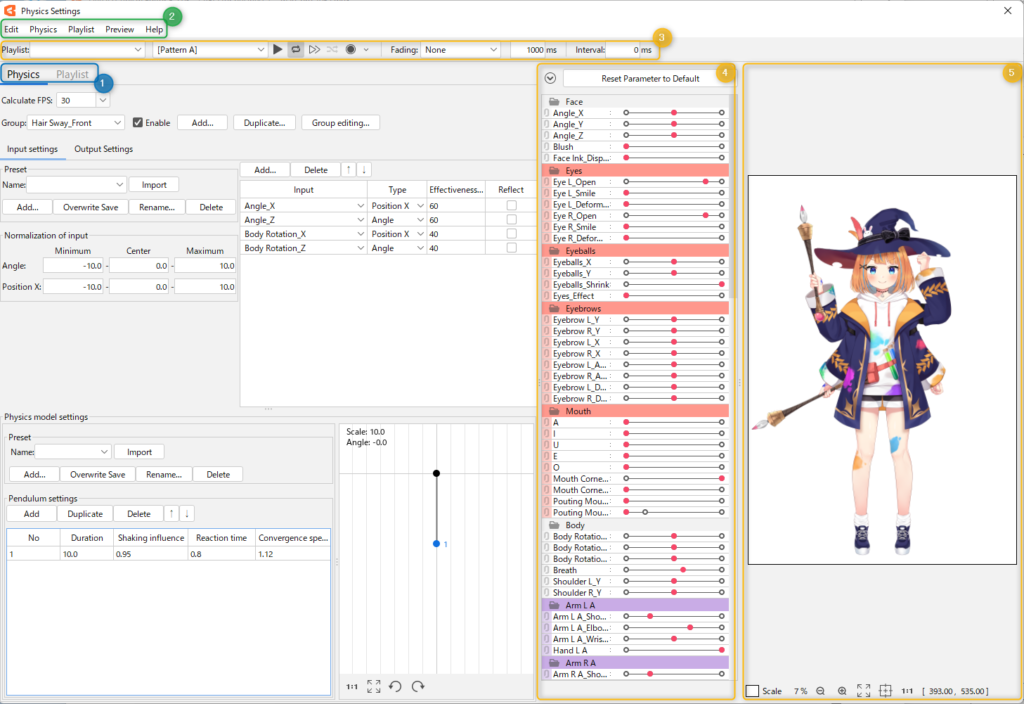
Task: Click the record button icon
Action: point(351,49)
